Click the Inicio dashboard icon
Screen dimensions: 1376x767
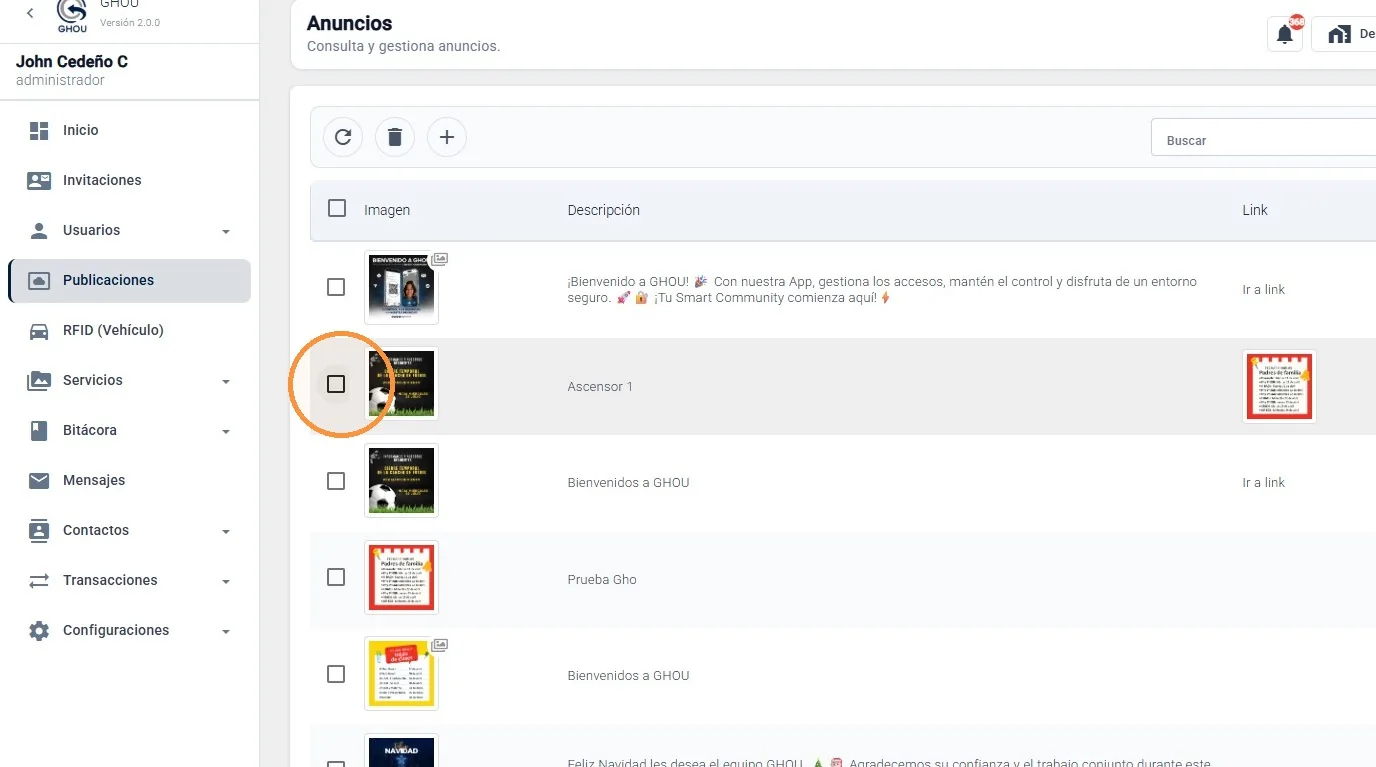[39, 130]
